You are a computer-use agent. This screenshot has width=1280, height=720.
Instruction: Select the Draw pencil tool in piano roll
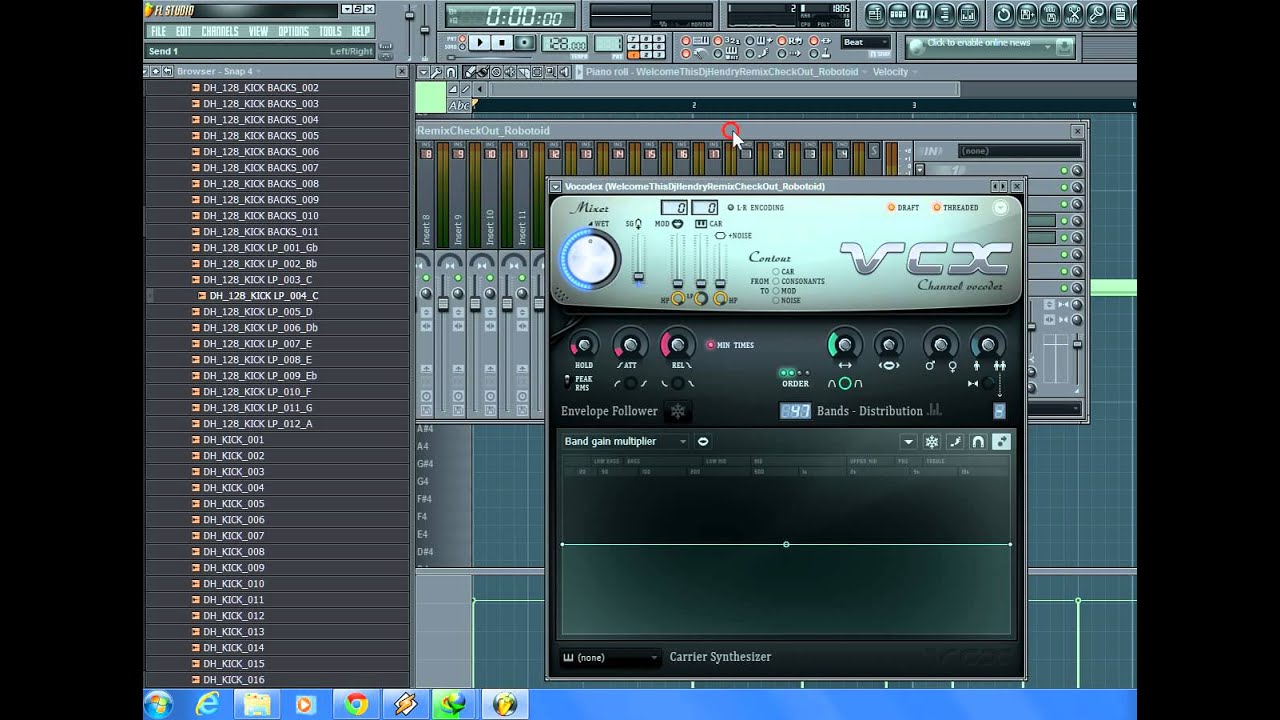[469, 72]
